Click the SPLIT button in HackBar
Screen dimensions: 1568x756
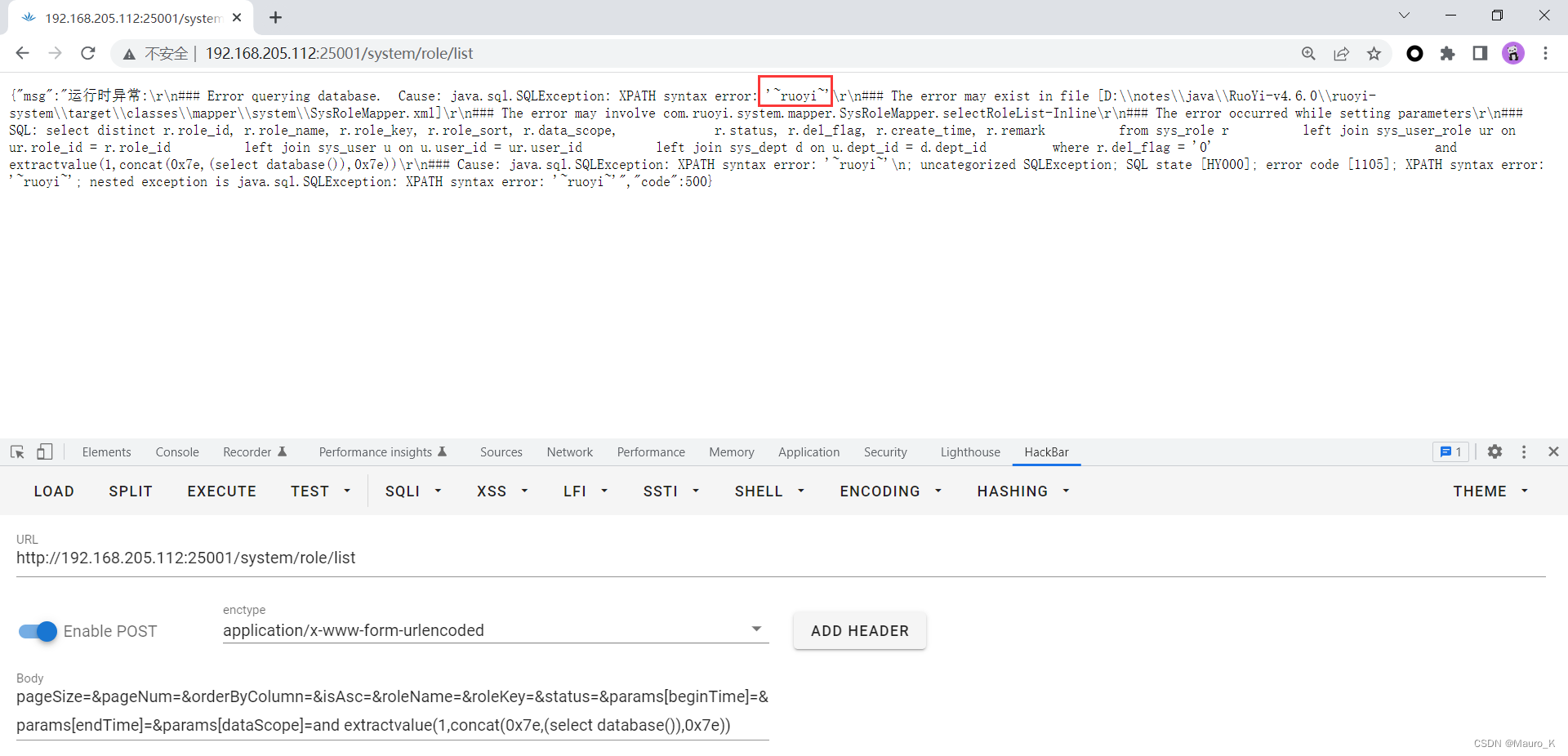click(131, 491)
